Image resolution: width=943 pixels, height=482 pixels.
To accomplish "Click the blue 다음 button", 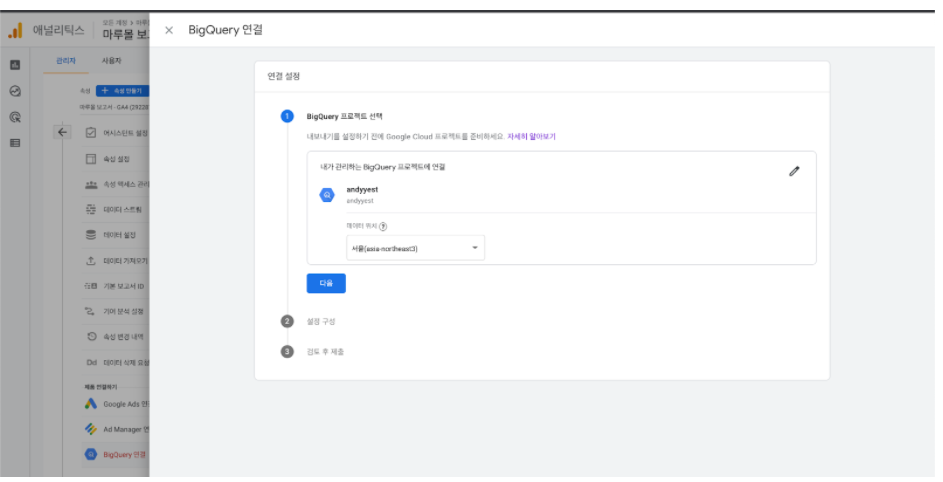I will coord(326,283).
